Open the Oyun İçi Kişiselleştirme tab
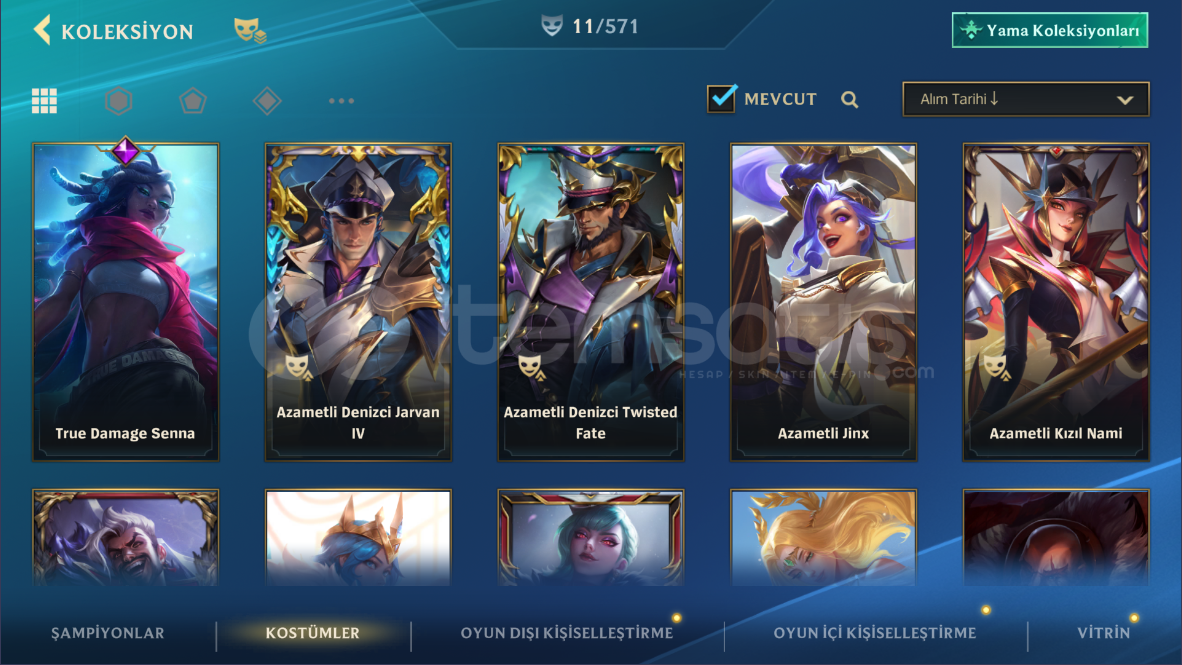Viewport: 1182px width, 665px height. click(874, 633)
